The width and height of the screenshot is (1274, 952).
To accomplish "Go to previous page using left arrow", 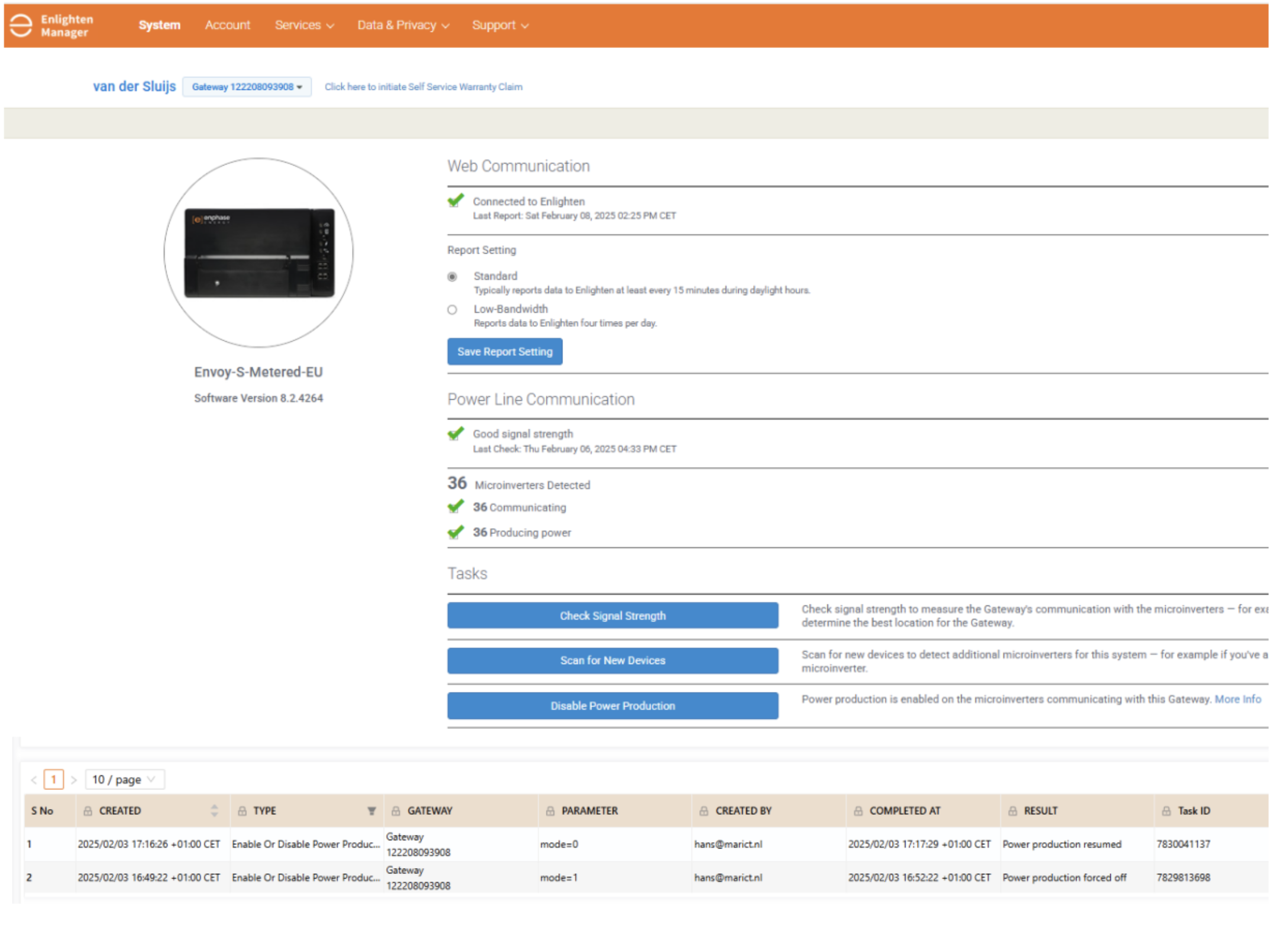I will pos(34,779).
